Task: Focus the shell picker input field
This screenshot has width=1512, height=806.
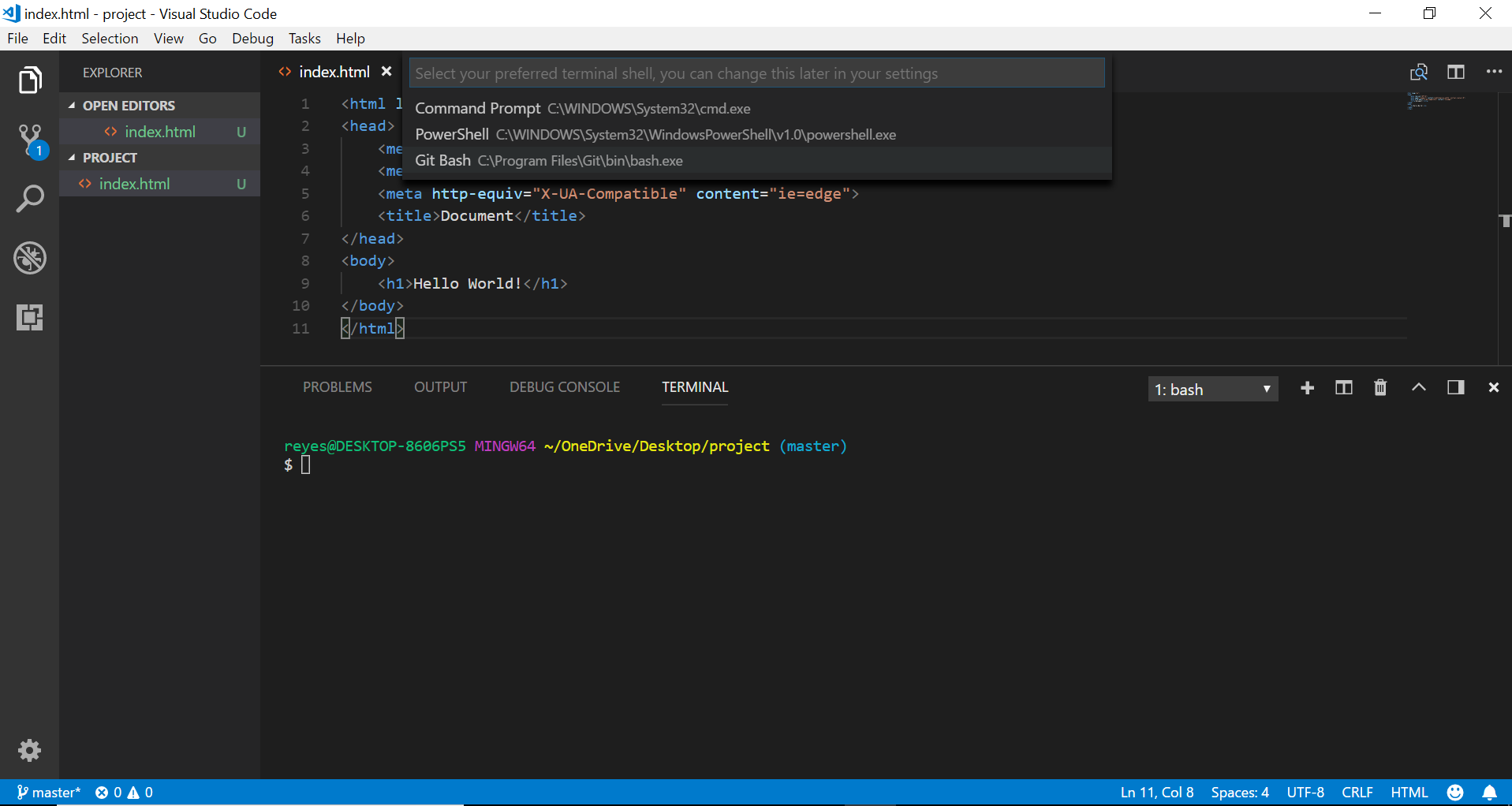Action: pos(757,73)
